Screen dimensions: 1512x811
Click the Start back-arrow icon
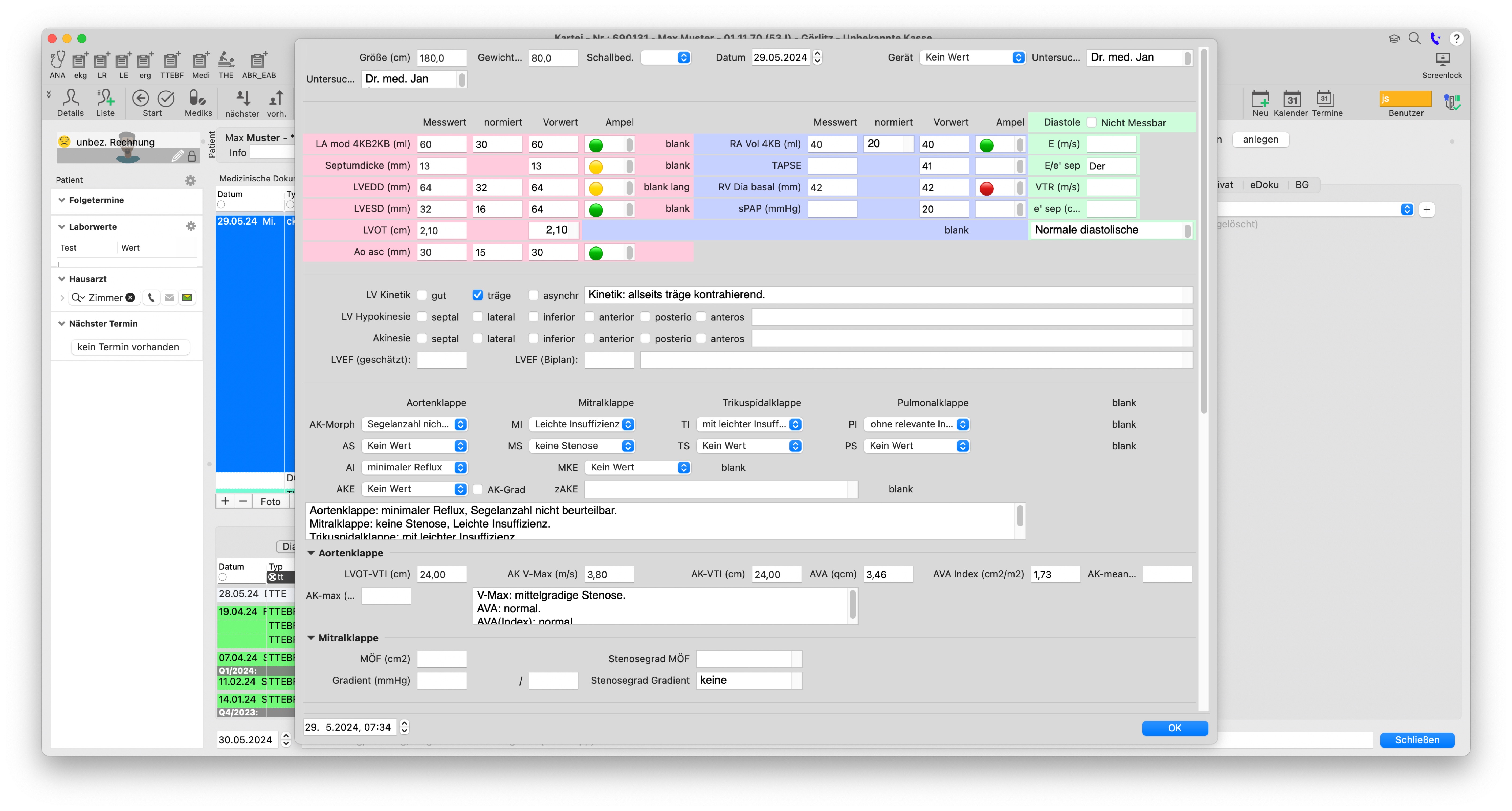[140, 98]
